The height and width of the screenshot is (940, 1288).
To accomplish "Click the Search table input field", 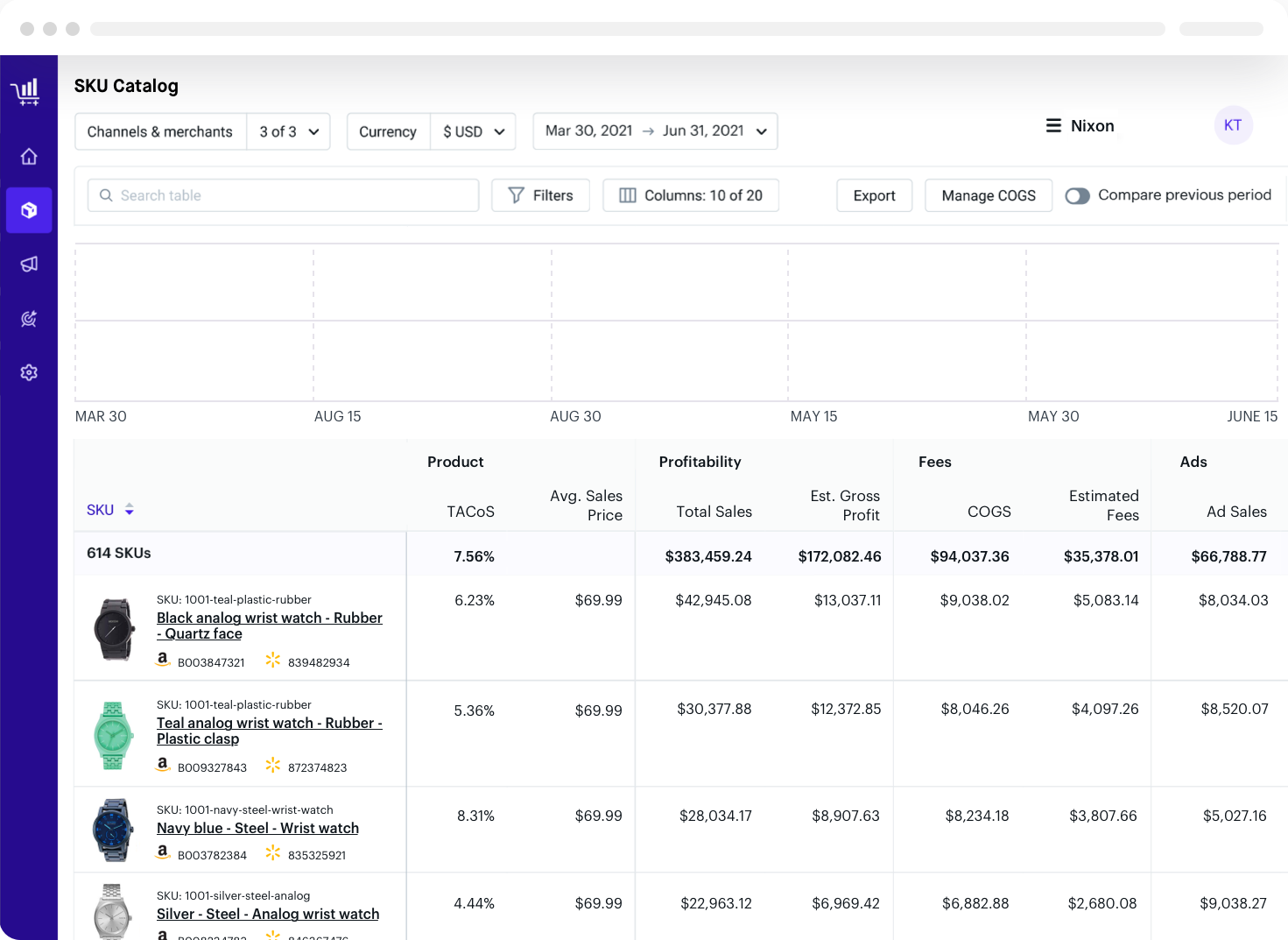I will 283,195.
